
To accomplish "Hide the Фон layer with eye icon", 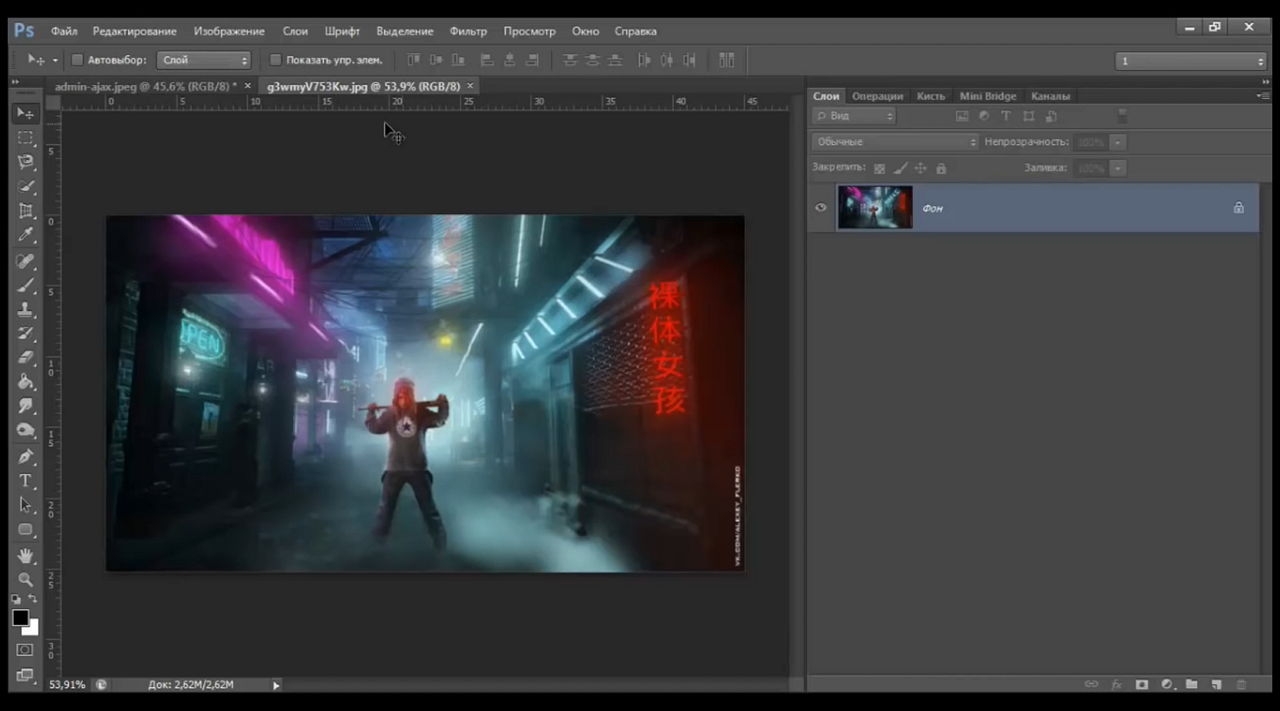I will [x=821, y=208].
